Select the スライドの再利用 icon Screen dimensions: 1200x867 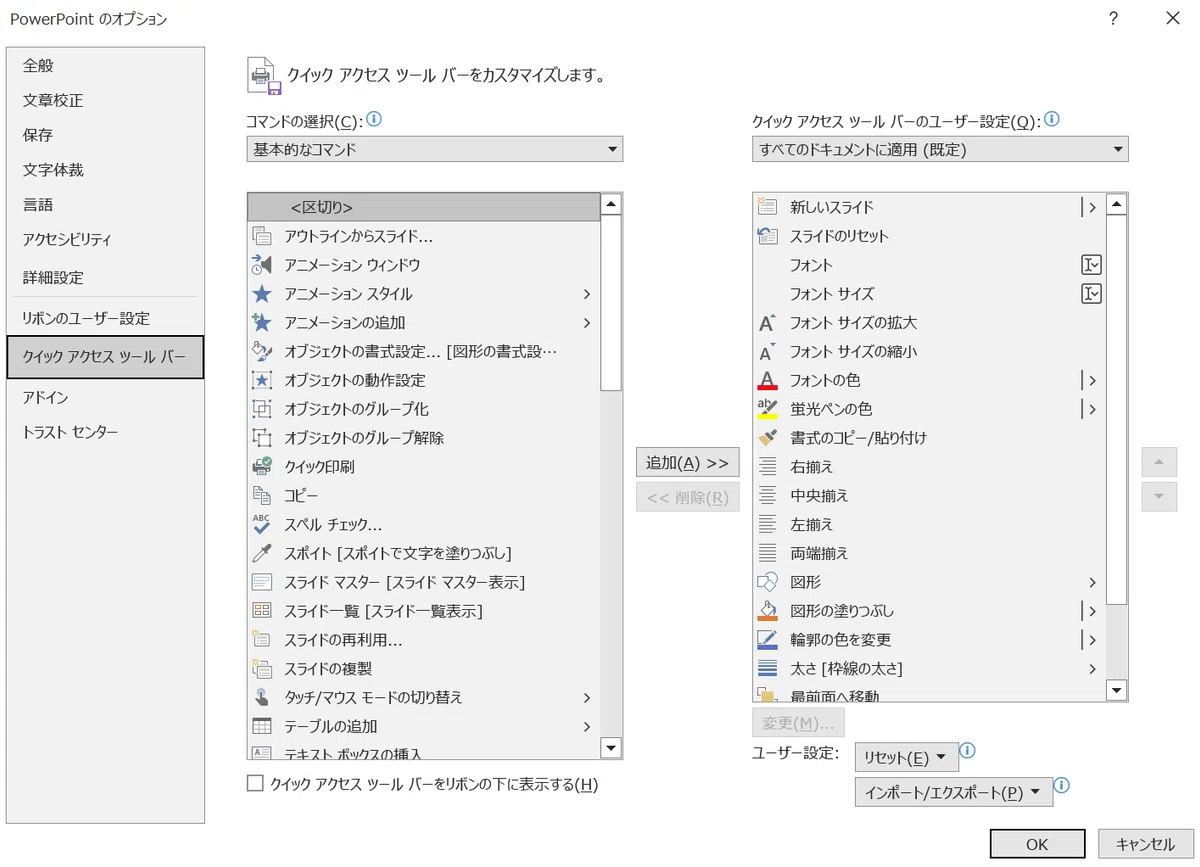(x=262, y=639)
